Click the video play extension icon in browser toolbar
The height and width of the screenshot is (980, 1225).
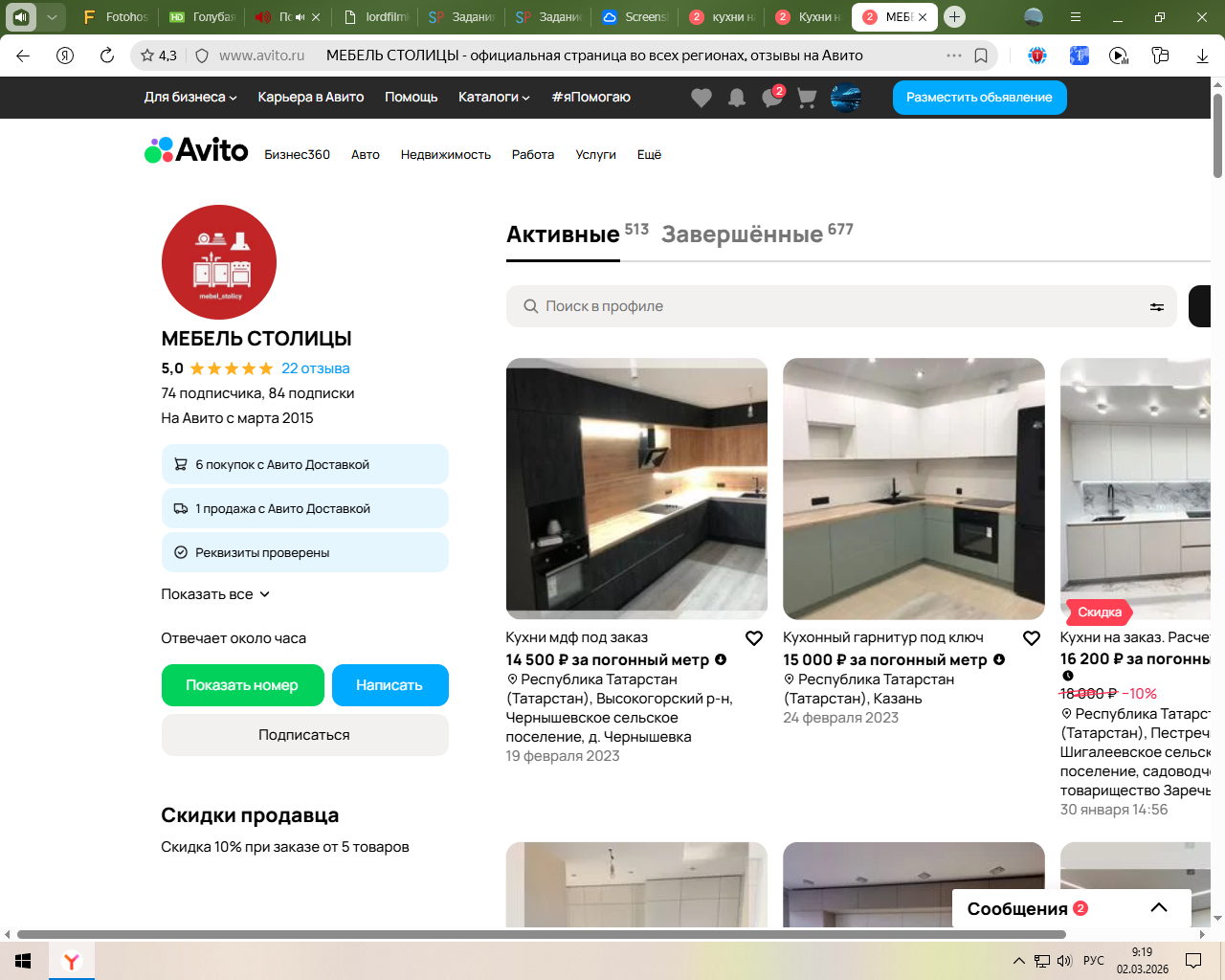pos(1119,56)
